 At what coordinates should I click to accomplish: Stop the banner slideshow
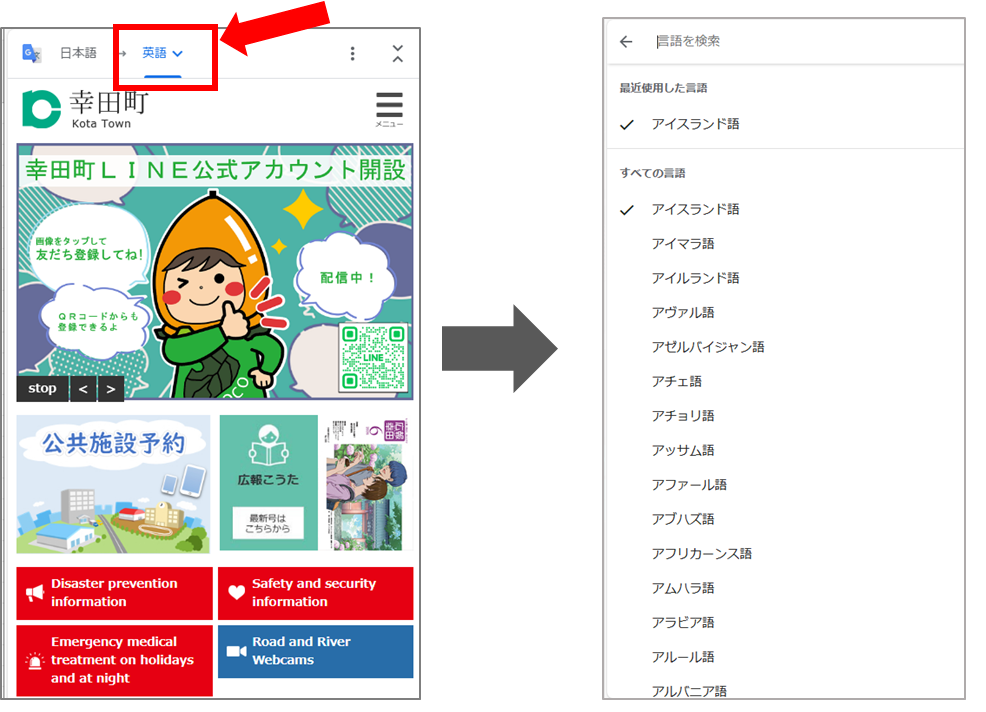[42, 389]
